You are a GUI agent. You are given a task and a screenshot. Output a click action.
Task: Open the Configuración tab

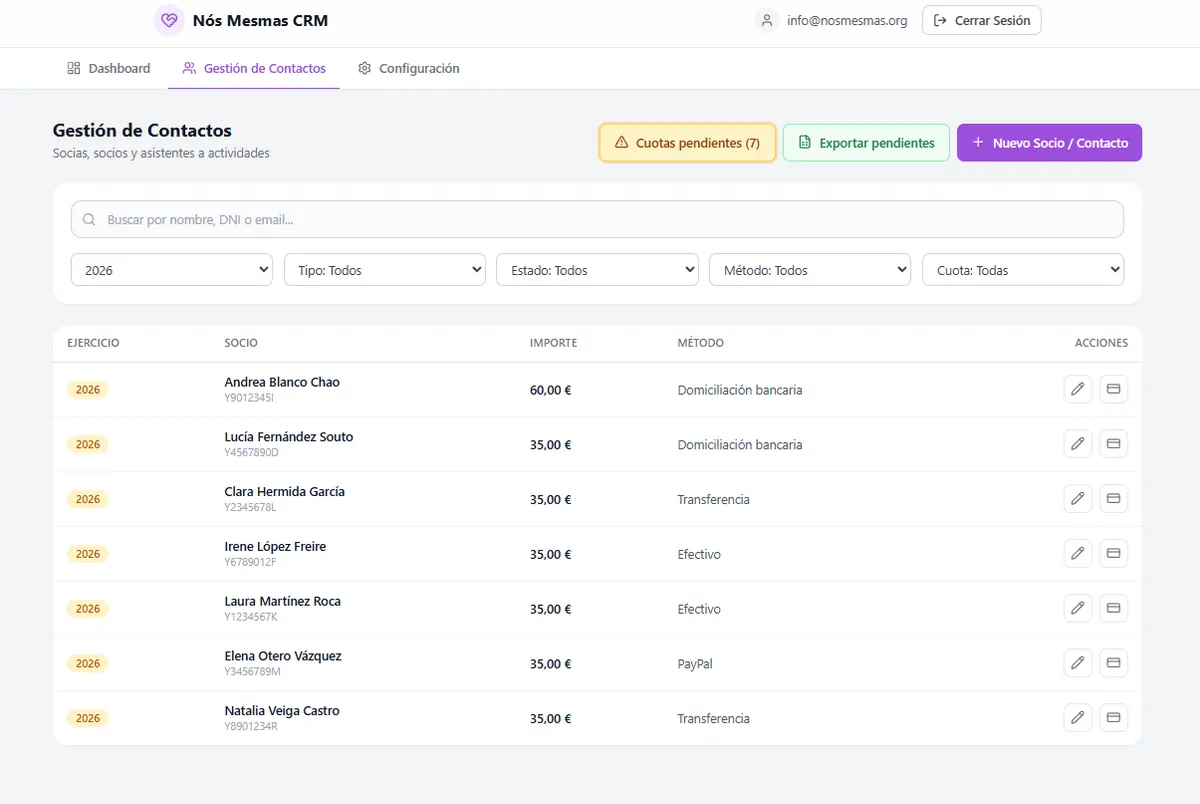pos(409,69)
